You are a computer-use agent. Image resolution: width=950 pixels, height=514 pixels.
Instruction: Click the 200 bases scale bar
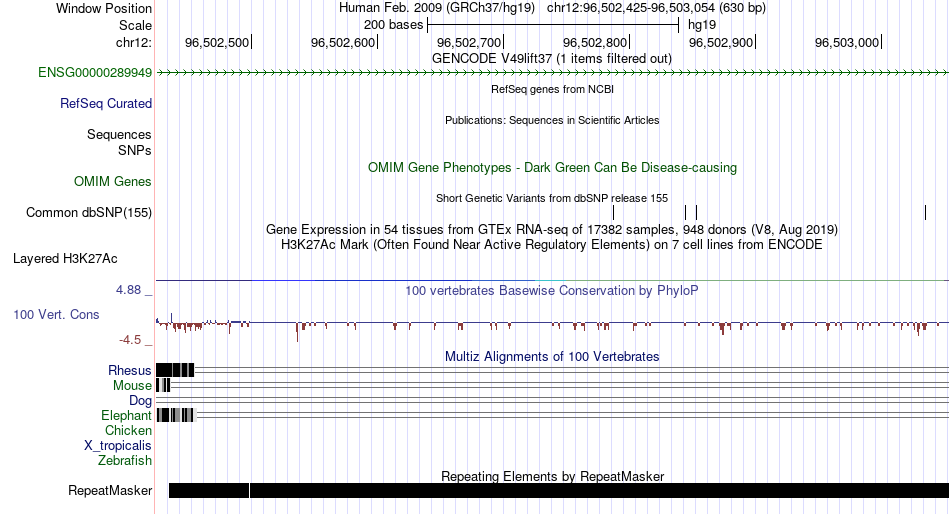553,25
